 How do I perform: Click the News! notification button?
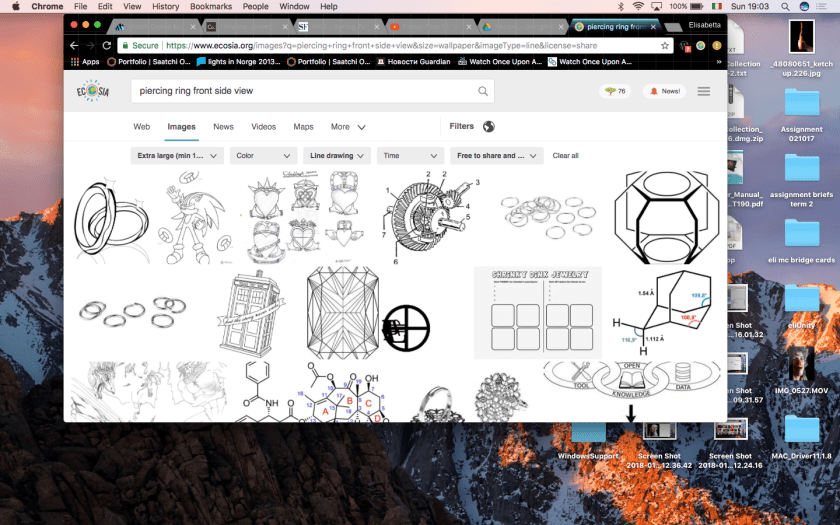pos(665,91)
